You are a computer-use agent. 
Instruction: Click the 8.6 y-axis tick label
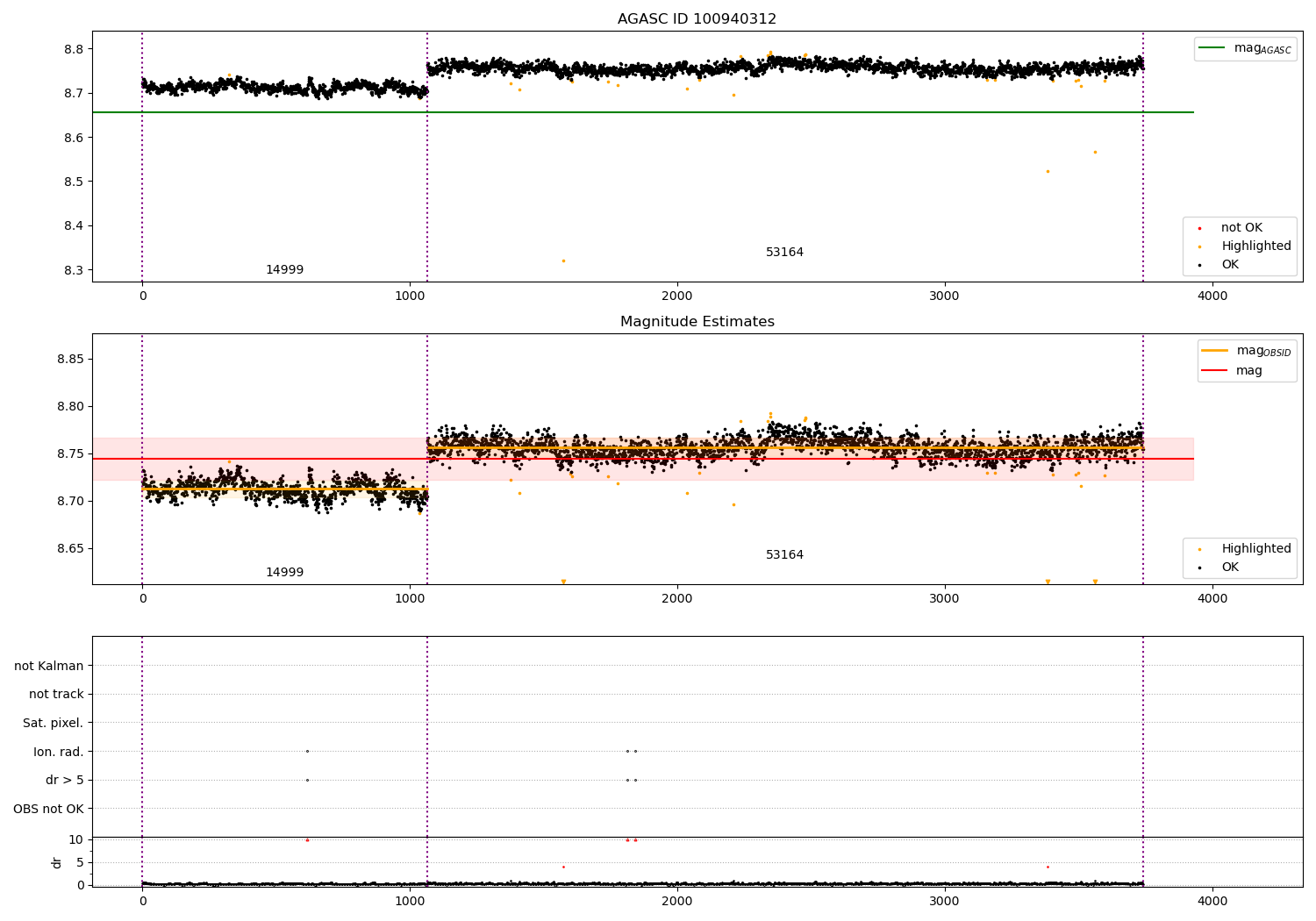74,138
